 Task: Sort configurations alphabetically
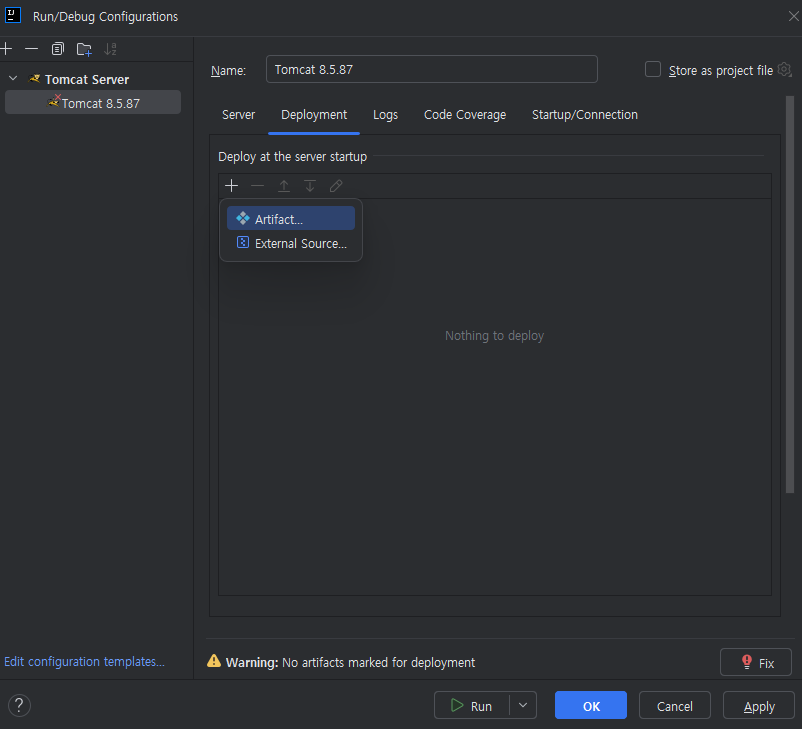tap(110, 49)
